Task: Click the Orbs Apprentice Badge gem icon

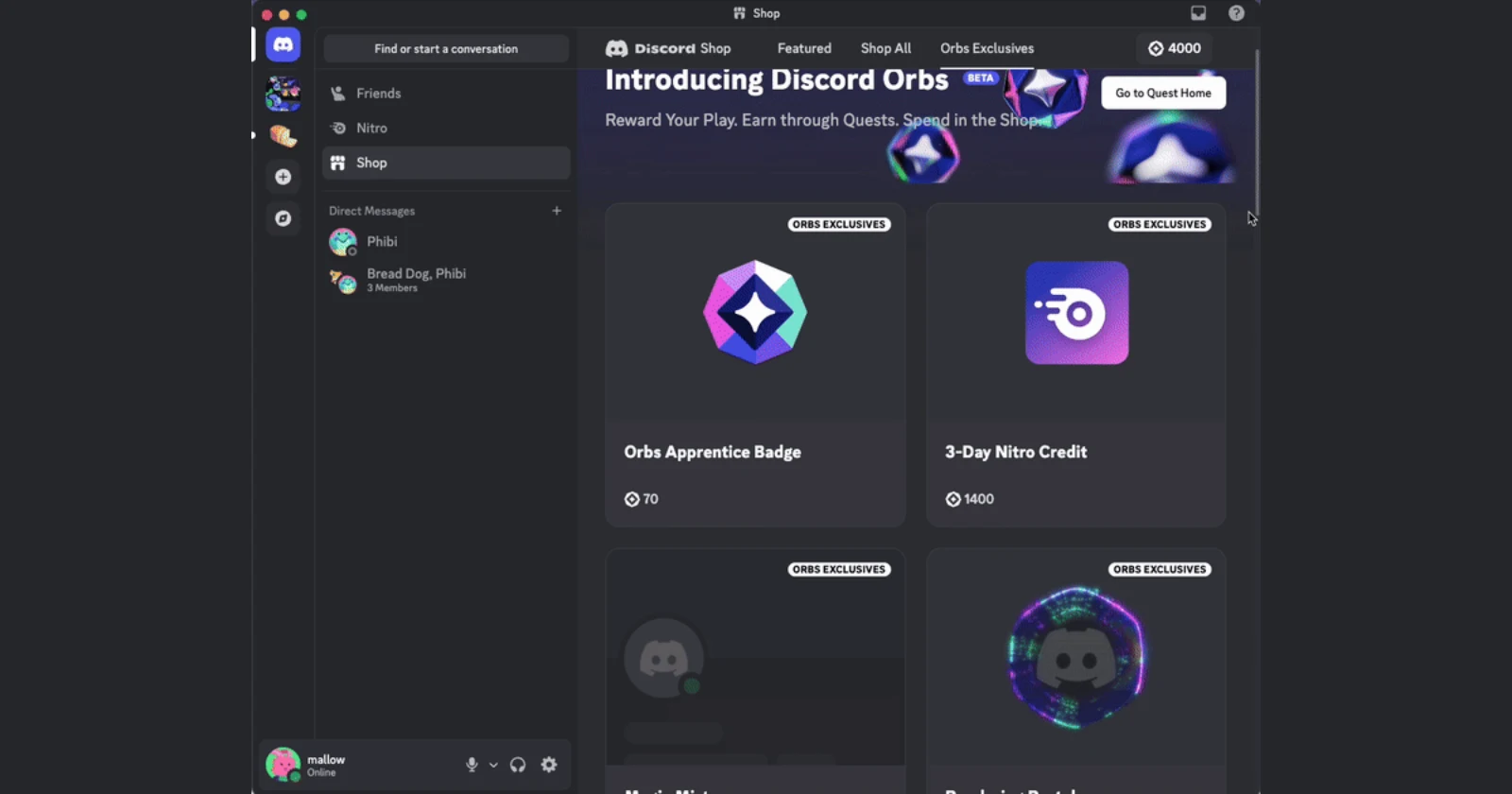Action: (755, 312)
